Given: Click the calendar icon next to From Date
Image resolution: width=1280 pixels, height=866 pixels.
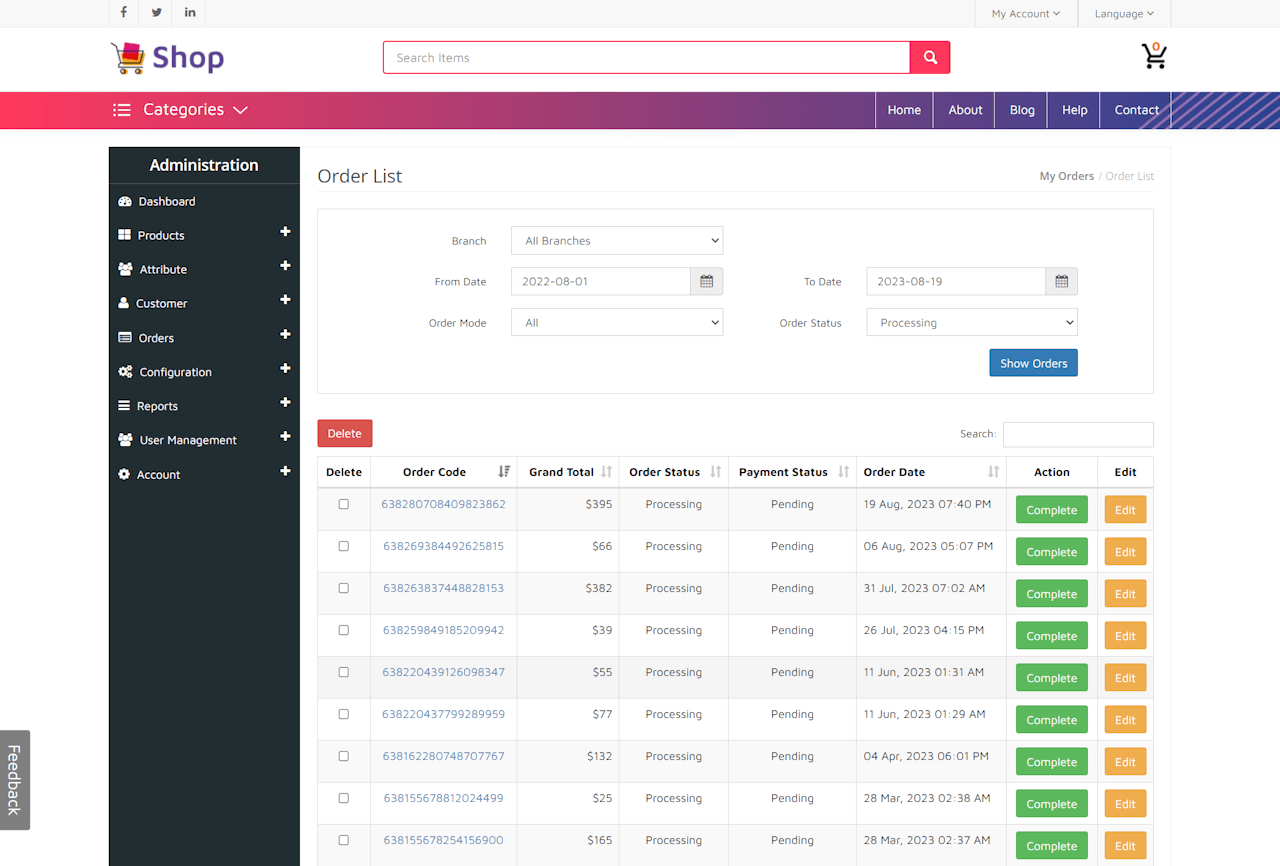Looking at the screenshot, I should tap(706, 281).
